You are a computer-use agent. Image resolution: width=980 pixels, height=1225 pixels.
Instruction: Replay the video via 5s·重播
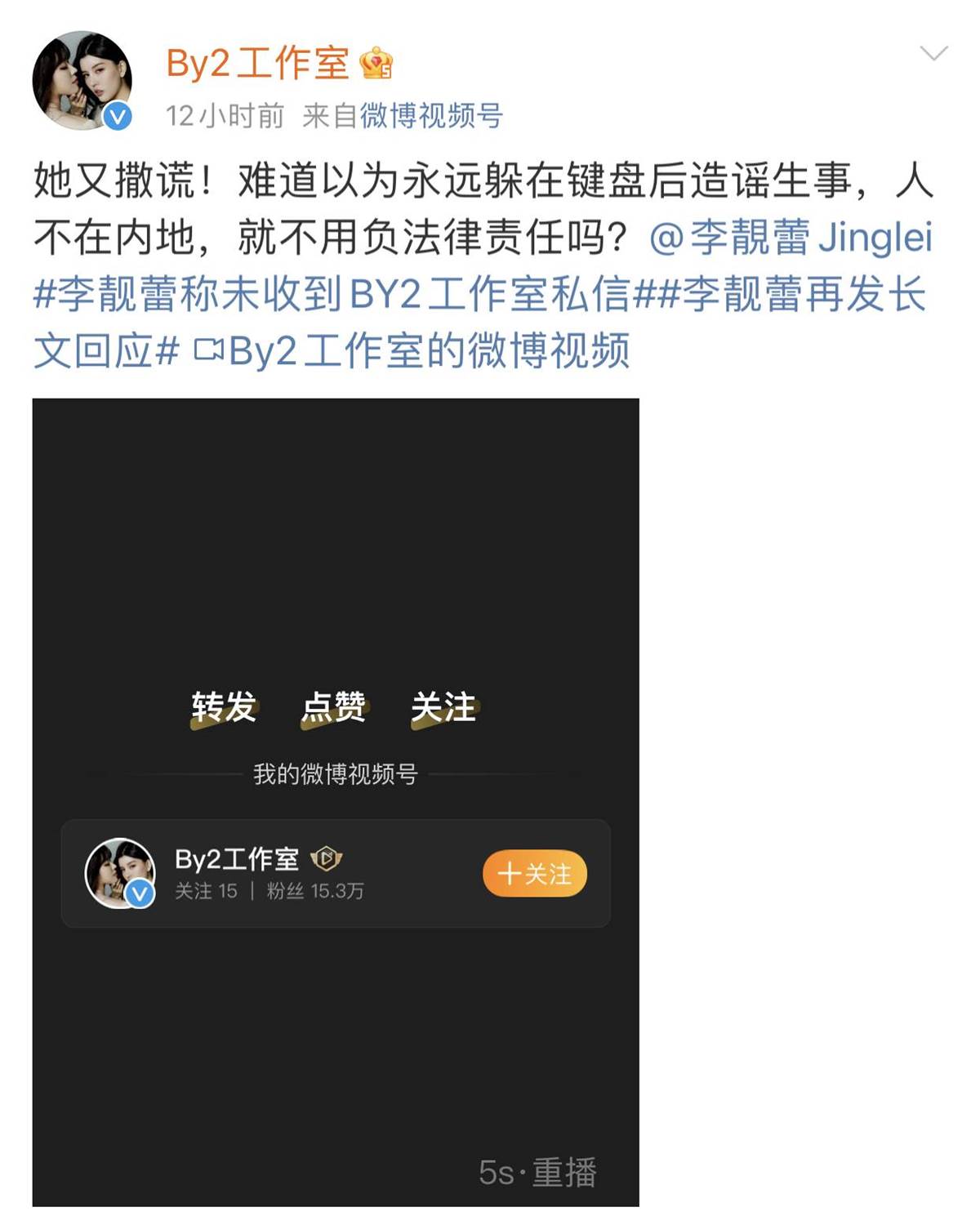(x=538, y=1173)
